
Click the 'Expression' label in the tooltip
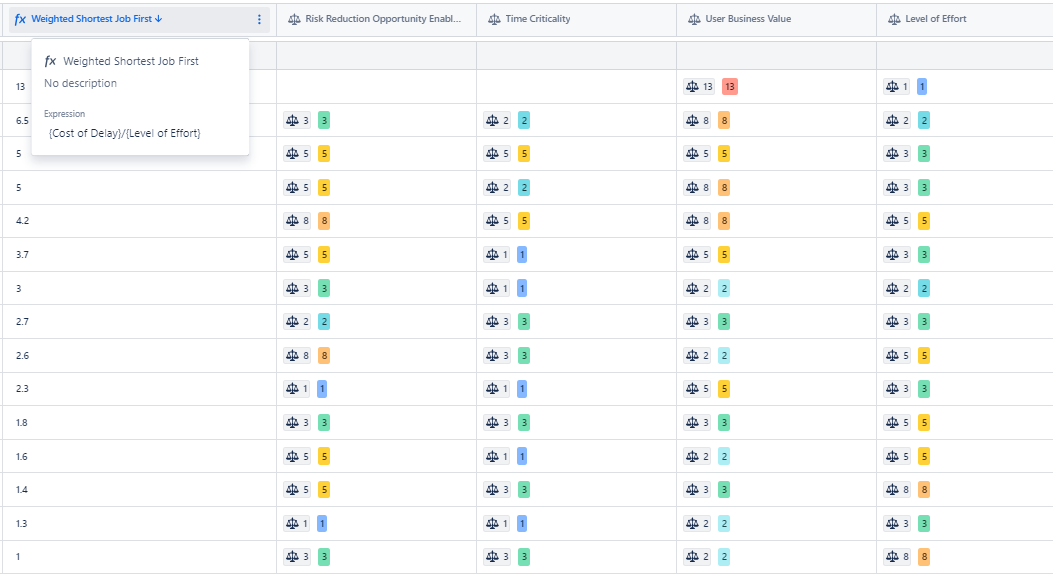64,114
